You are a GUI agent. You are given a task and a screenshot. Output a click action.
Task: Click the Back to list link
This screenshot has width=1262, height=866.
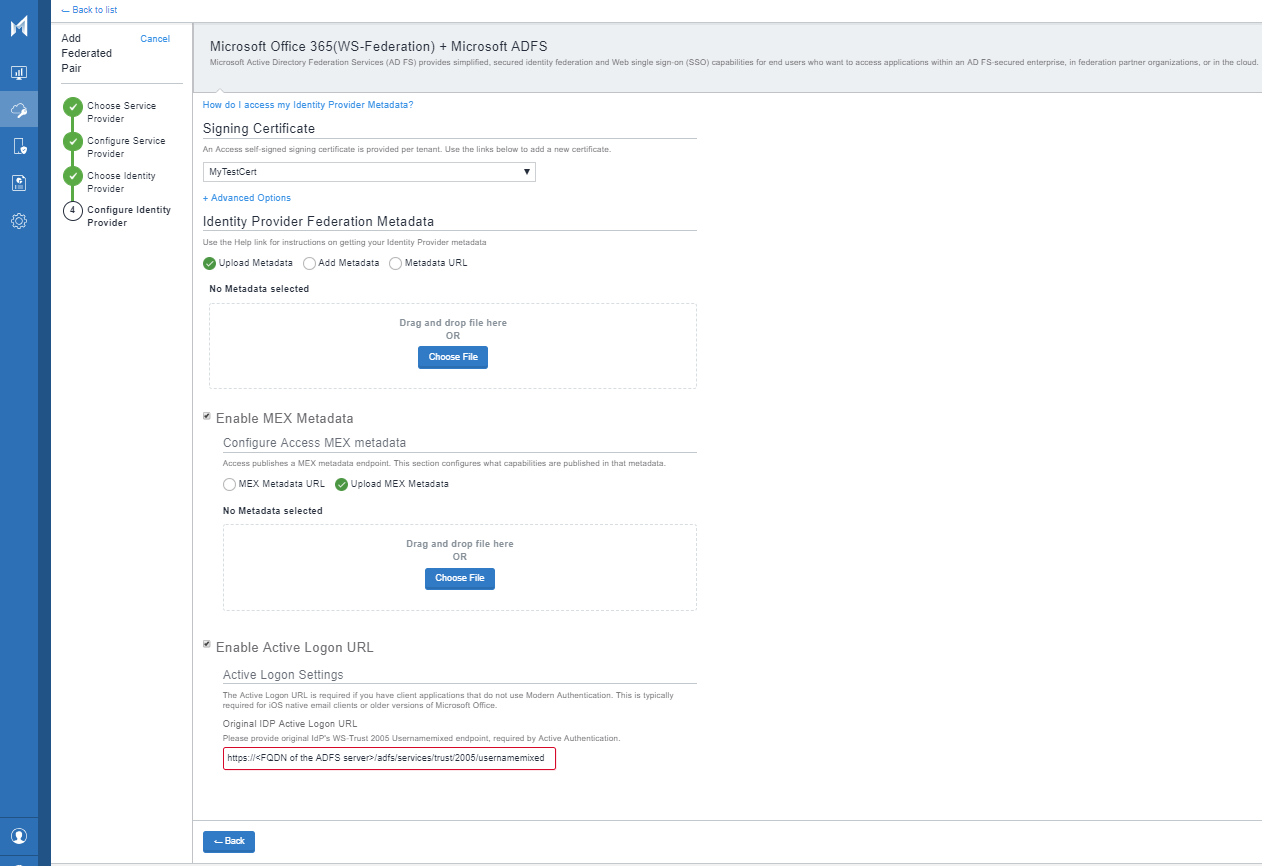89,10
